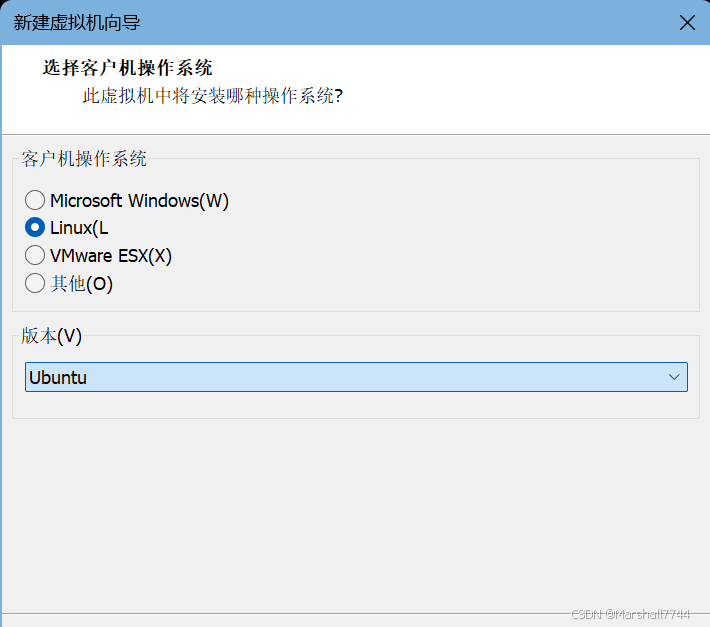Close the 新建虚拟机向导 dialog
Image resolution: width=710 pixels, height=627 pixels.
pyautogui.click(x=687, y=22)
